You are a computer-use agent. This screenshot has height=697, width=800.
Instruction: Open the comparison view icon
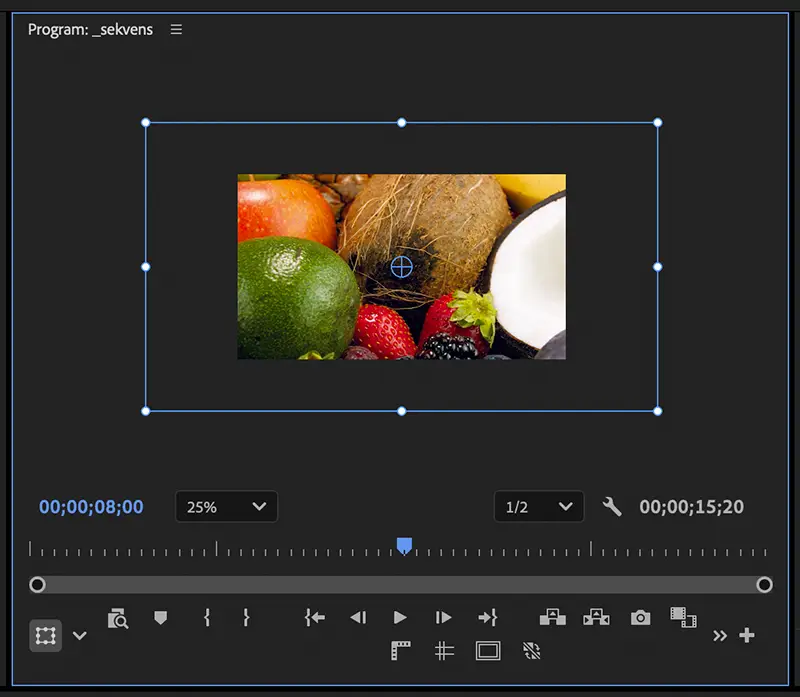pyautogui.click(x=684, y=617)
